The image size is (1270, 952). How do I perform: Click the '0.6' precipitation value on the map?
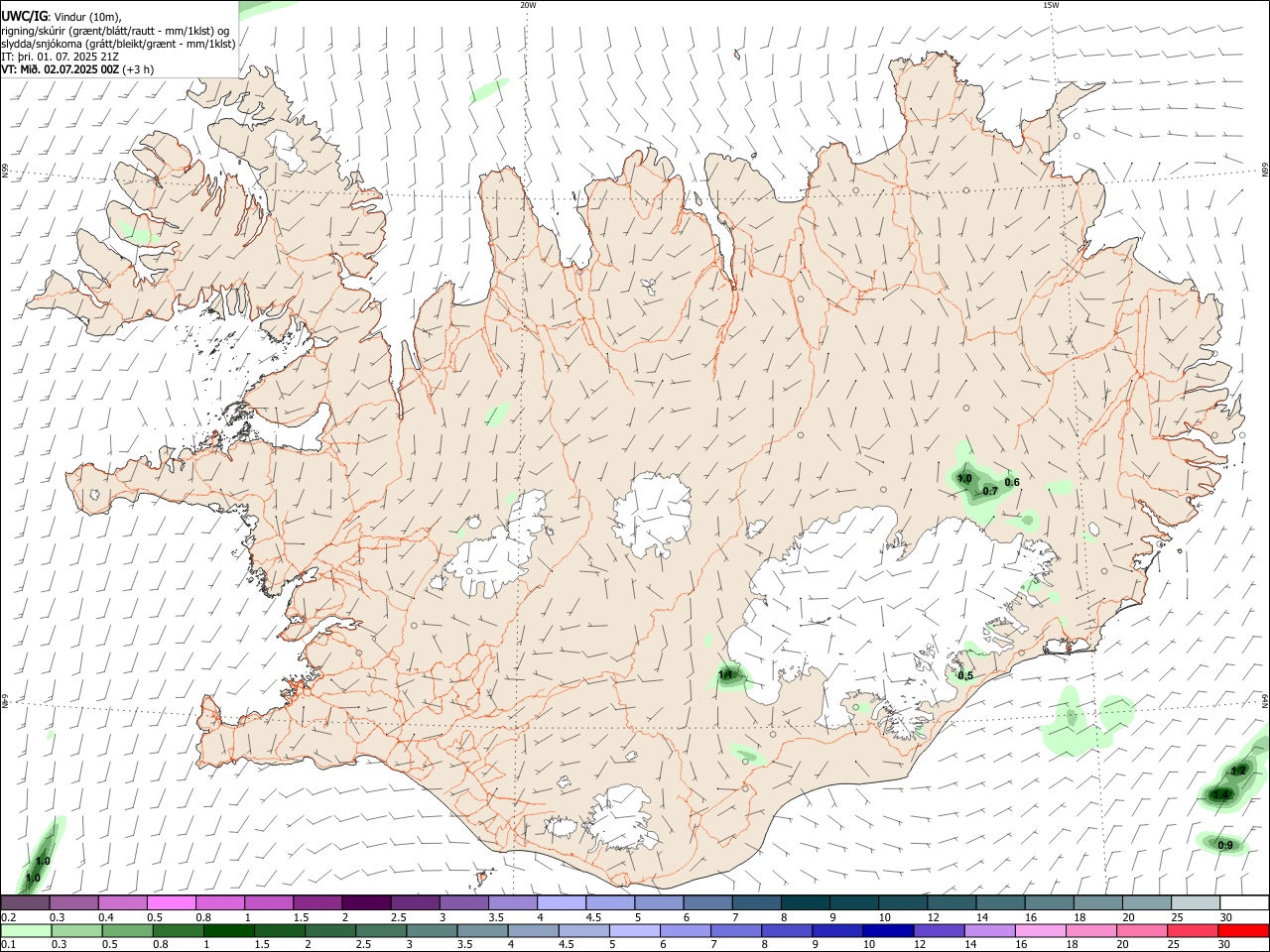(1012, 483)
